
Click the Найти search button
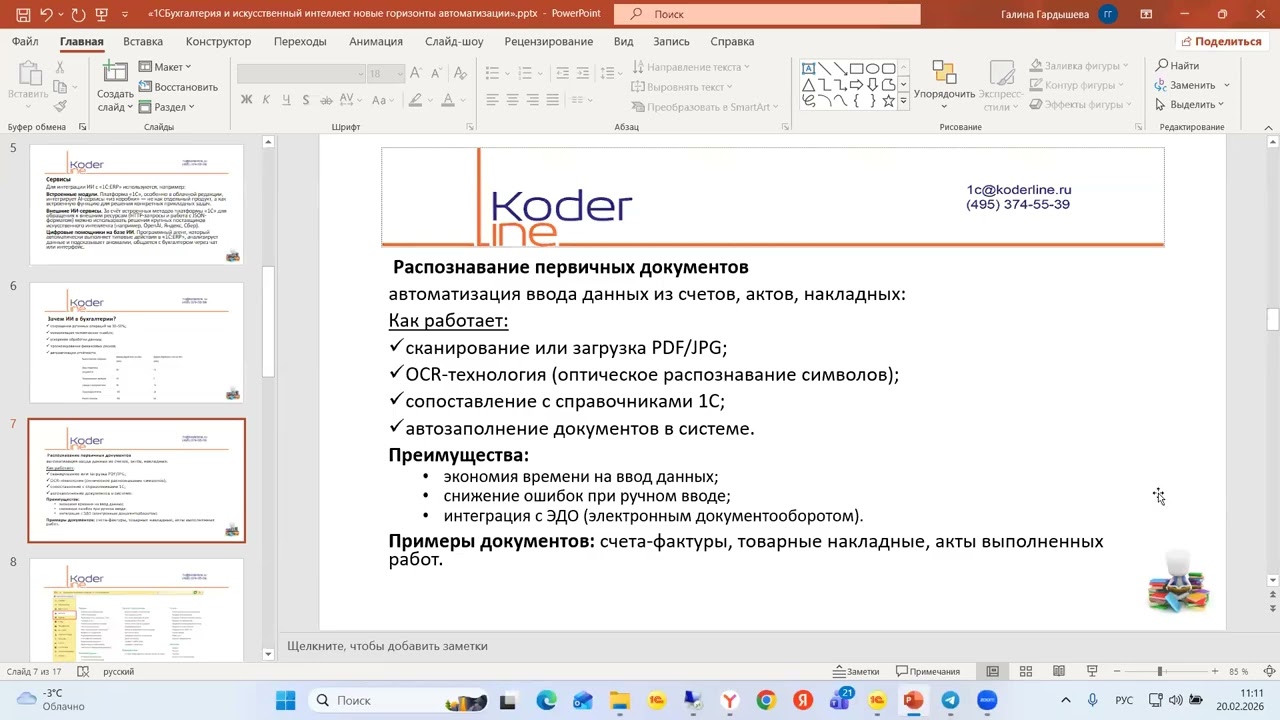pos(1178,66)
